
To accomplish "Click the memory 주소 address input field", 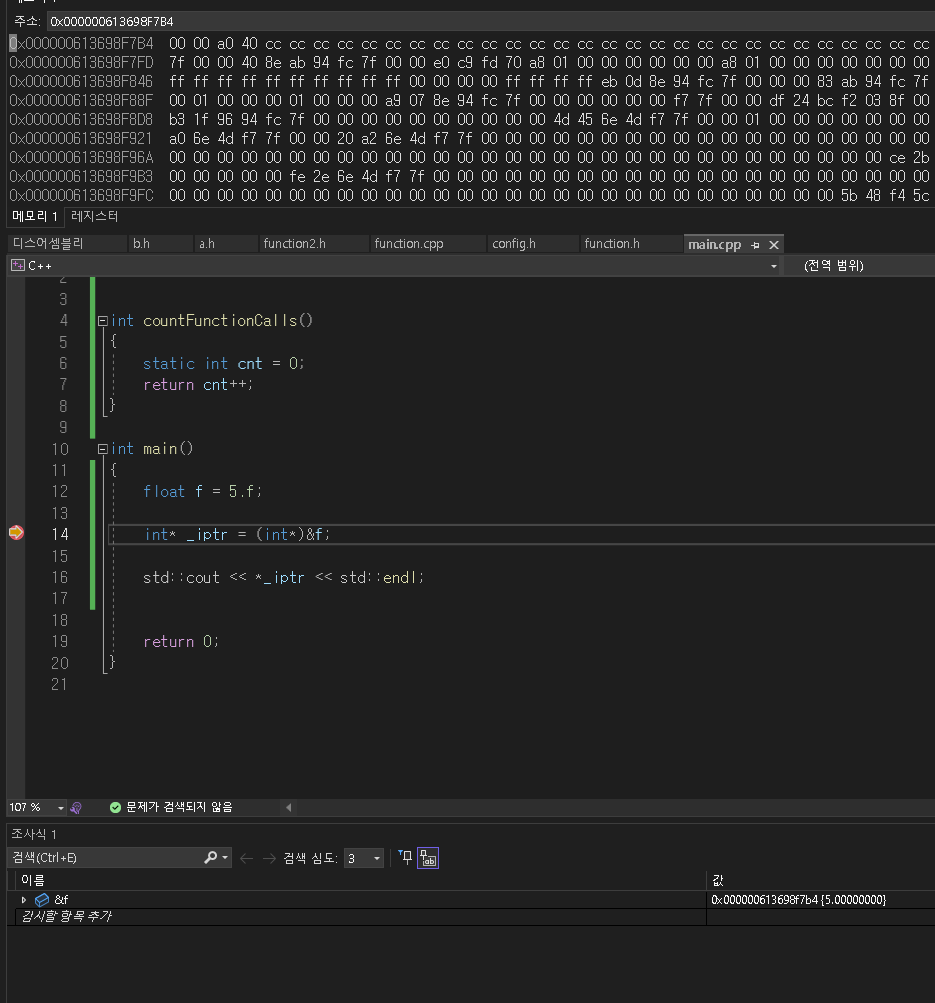I will (491, 22).
